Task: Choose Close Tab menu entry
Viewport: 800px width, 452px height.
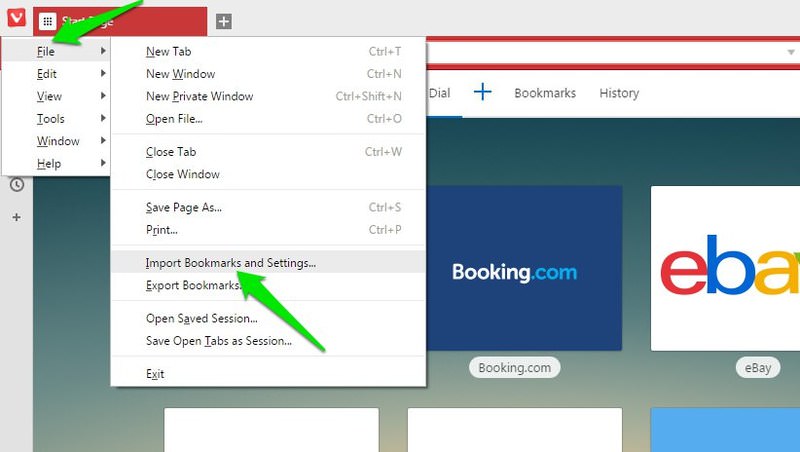Action: tap(268, 152)
